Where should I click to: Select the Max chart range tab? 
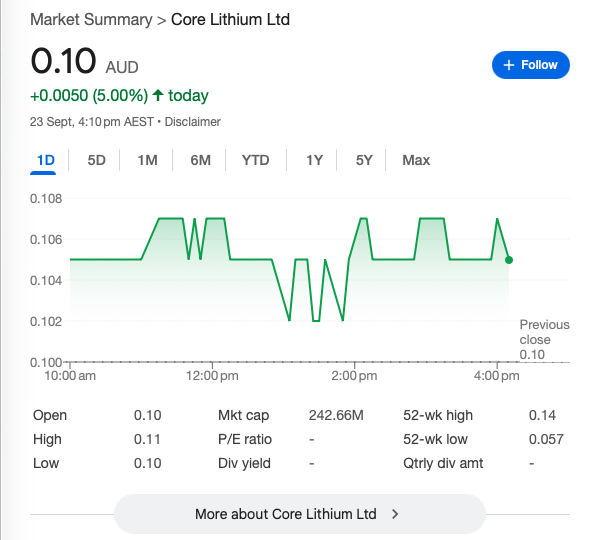pos(416,160)
